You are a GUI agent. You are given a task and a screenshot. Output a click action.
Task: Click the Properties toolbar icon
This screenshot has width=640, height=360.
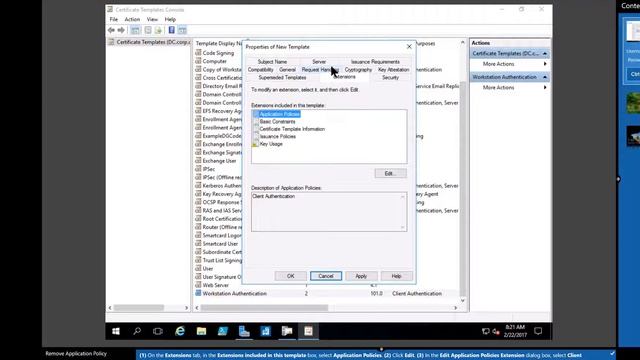[x=148, y=30]
